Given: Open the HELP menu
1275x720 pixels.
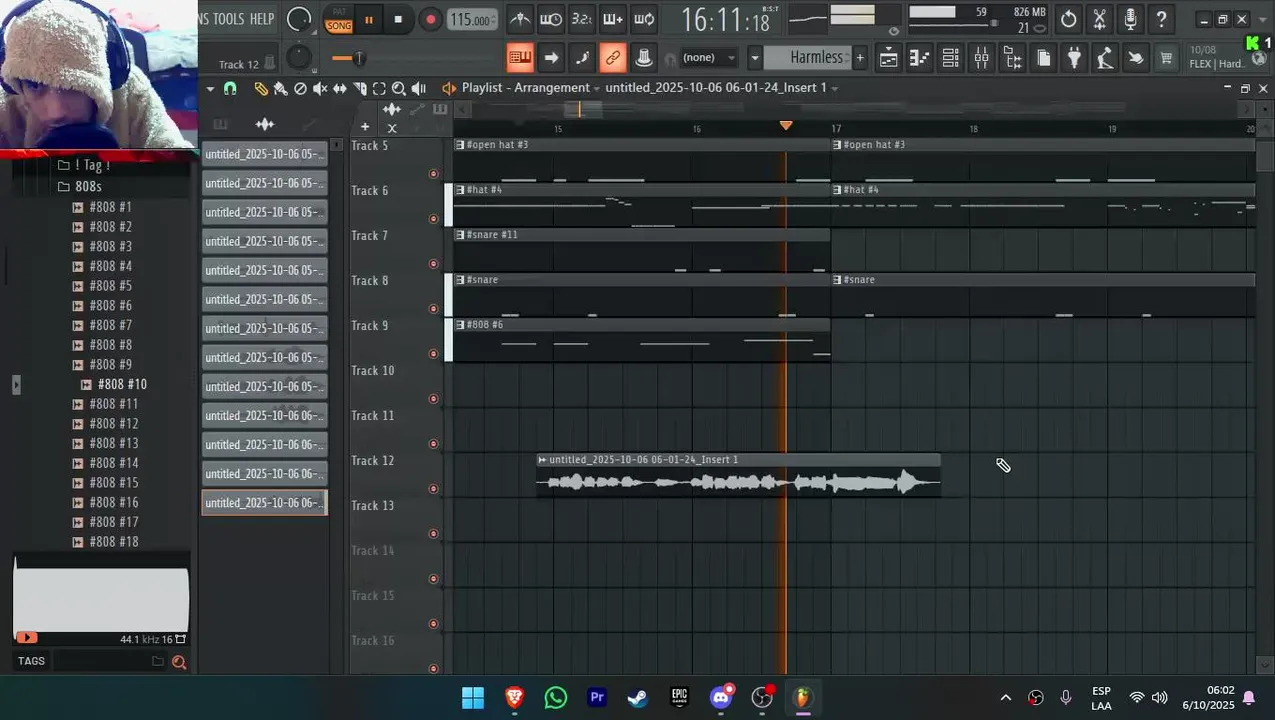Looking at the screenshot, I should click(x=262, y=19).
